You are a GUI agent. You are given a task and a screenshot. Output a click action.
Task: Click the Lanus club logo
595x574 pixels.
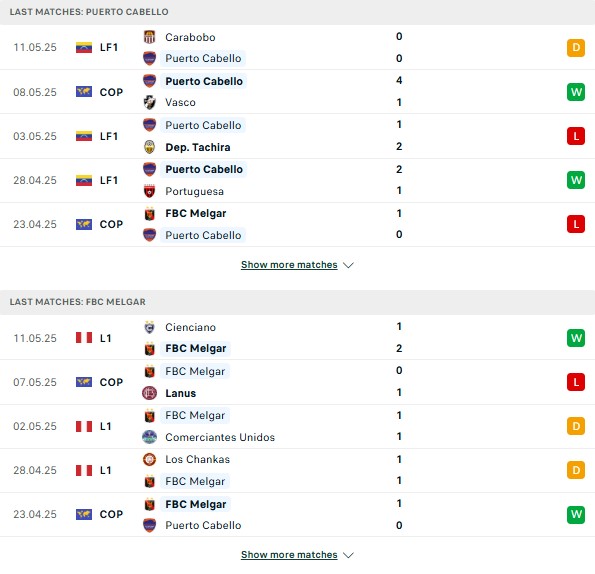coord(150,393)
